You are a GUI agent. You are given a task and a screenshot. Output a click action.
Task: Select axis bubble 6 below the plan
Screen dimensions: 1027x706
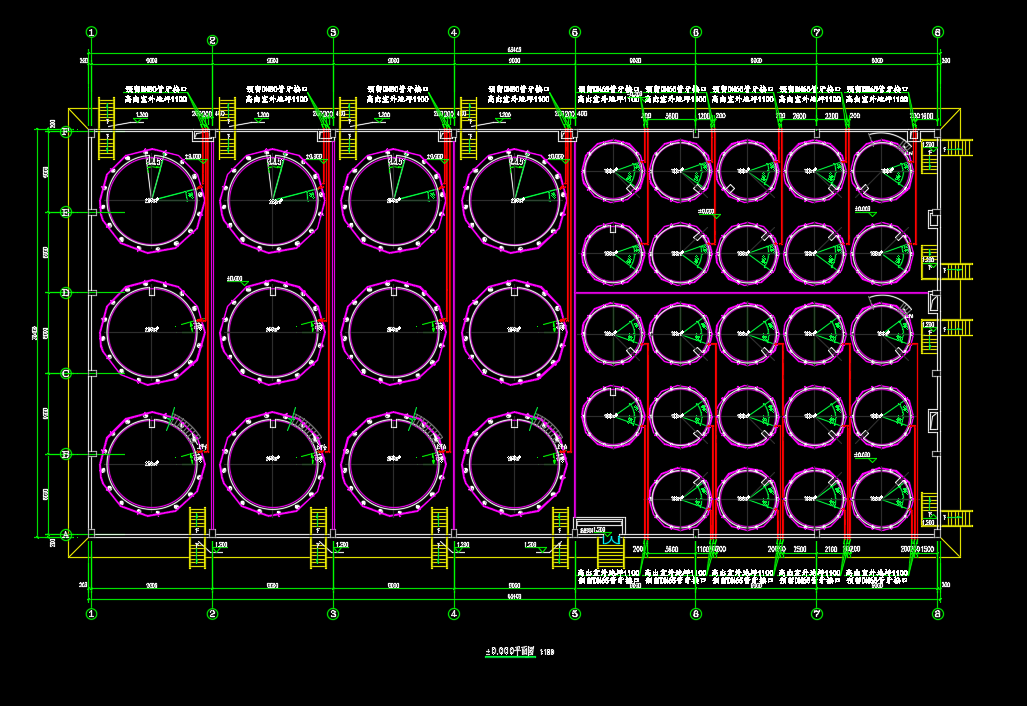[696, 614]
